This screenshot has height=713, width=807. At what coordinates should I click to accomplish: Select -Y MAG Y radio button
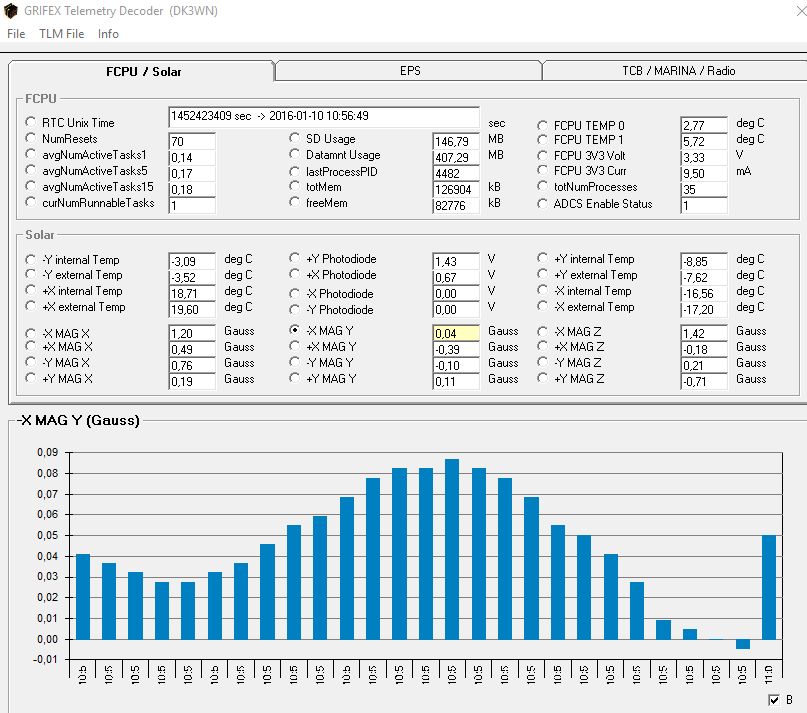(294, 362)
